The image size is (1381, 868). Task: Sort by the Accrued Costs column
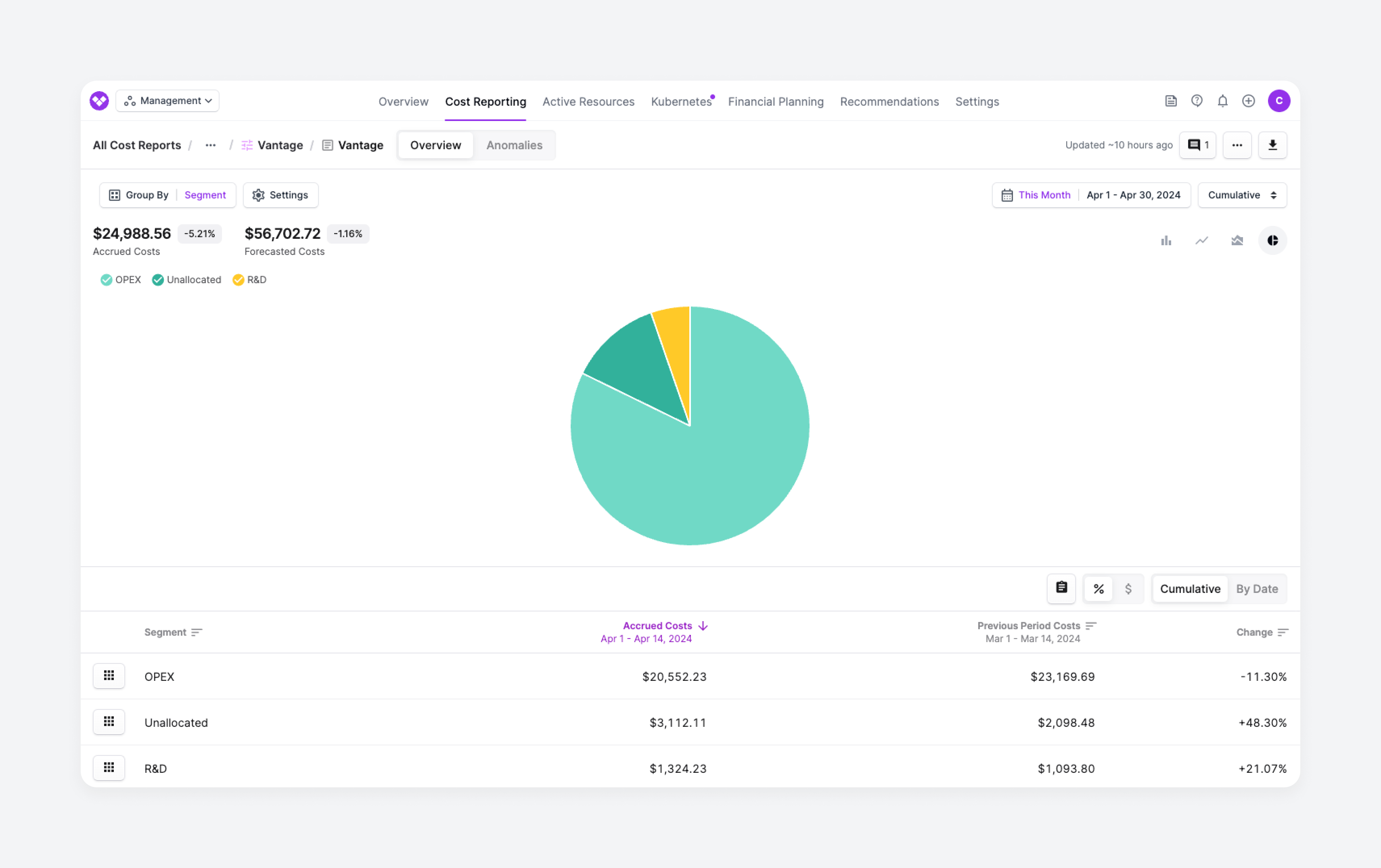[x=657, y=626]
